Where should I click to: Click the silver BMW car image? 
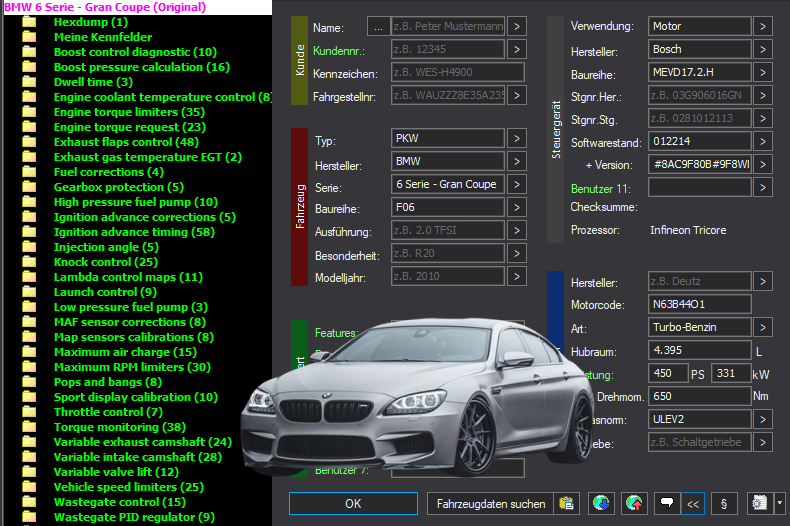418,398
